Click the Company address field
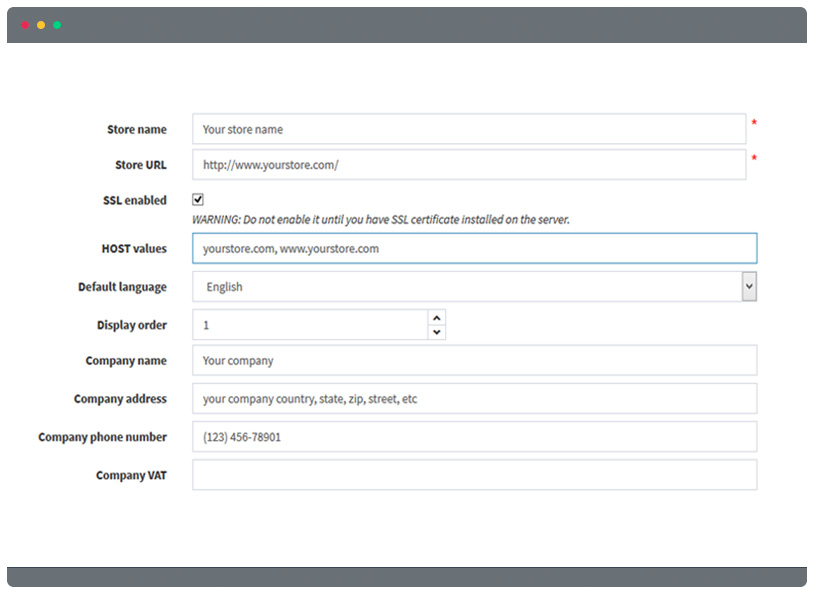Viewport: 814px width, 594px height. 474,399
